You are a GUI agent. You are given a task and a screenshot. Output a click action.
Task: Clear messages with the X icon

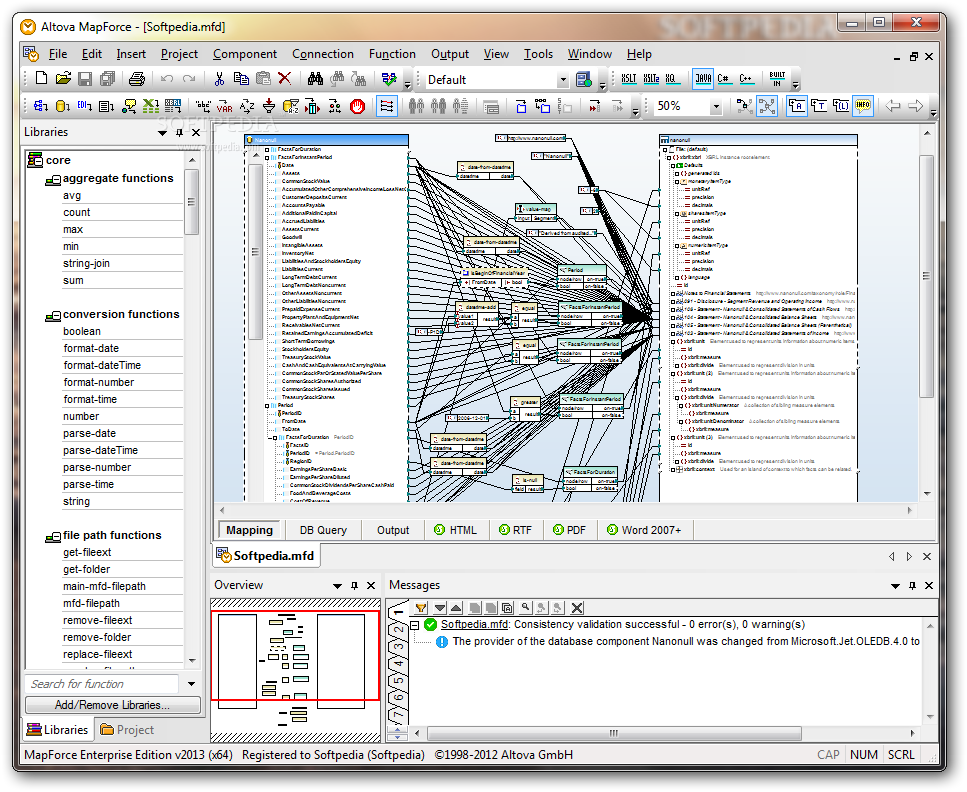click(577, 608)
